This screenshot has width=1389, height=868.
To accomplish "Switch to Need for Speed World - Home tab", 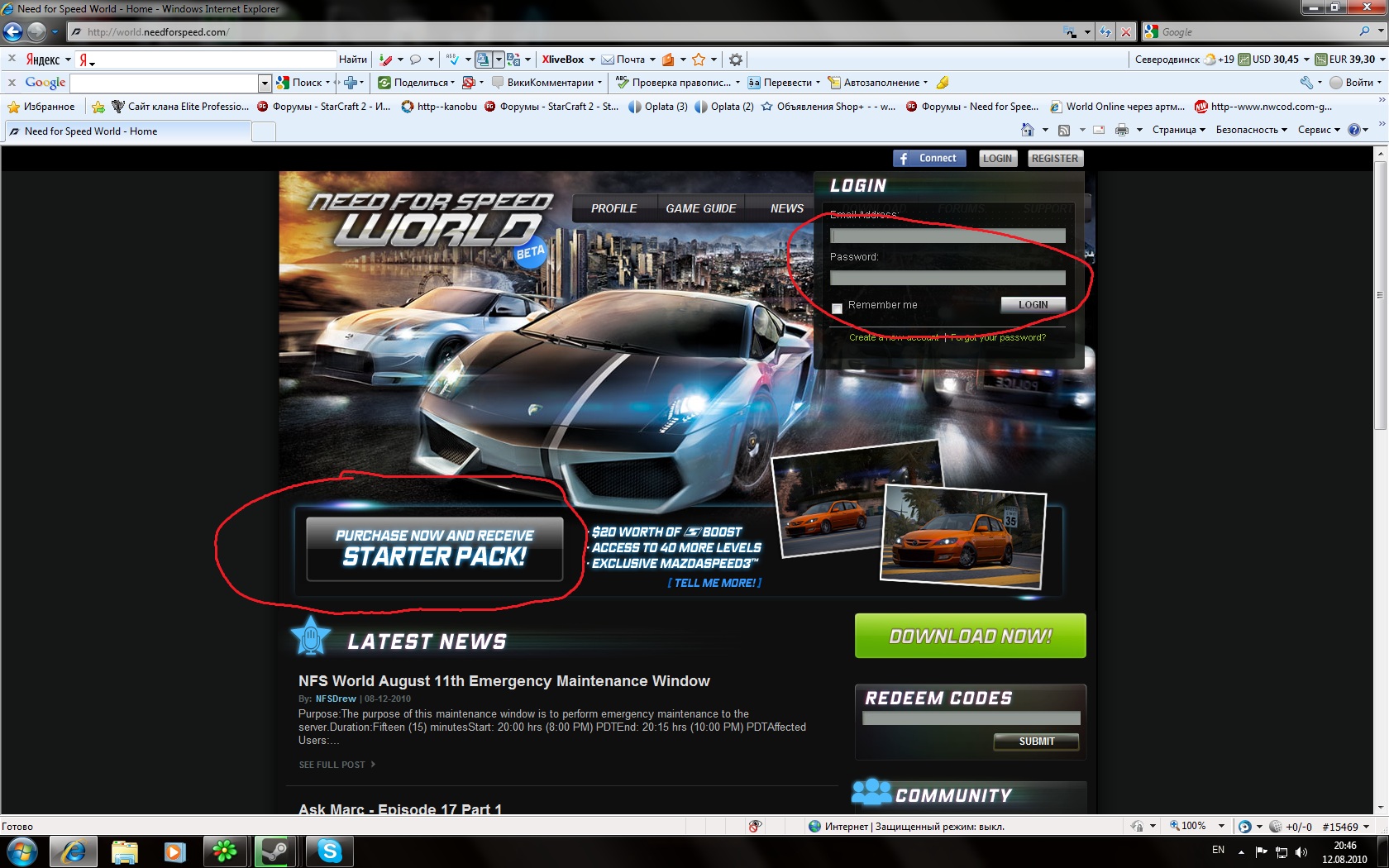I will pyautogui.click(x=126, y=131).
